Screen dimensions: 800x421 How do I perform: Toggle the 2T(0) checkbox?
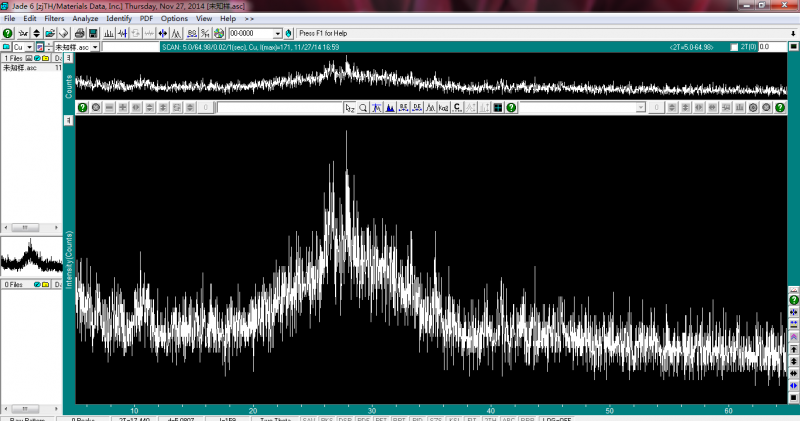(x=735, y=47)
